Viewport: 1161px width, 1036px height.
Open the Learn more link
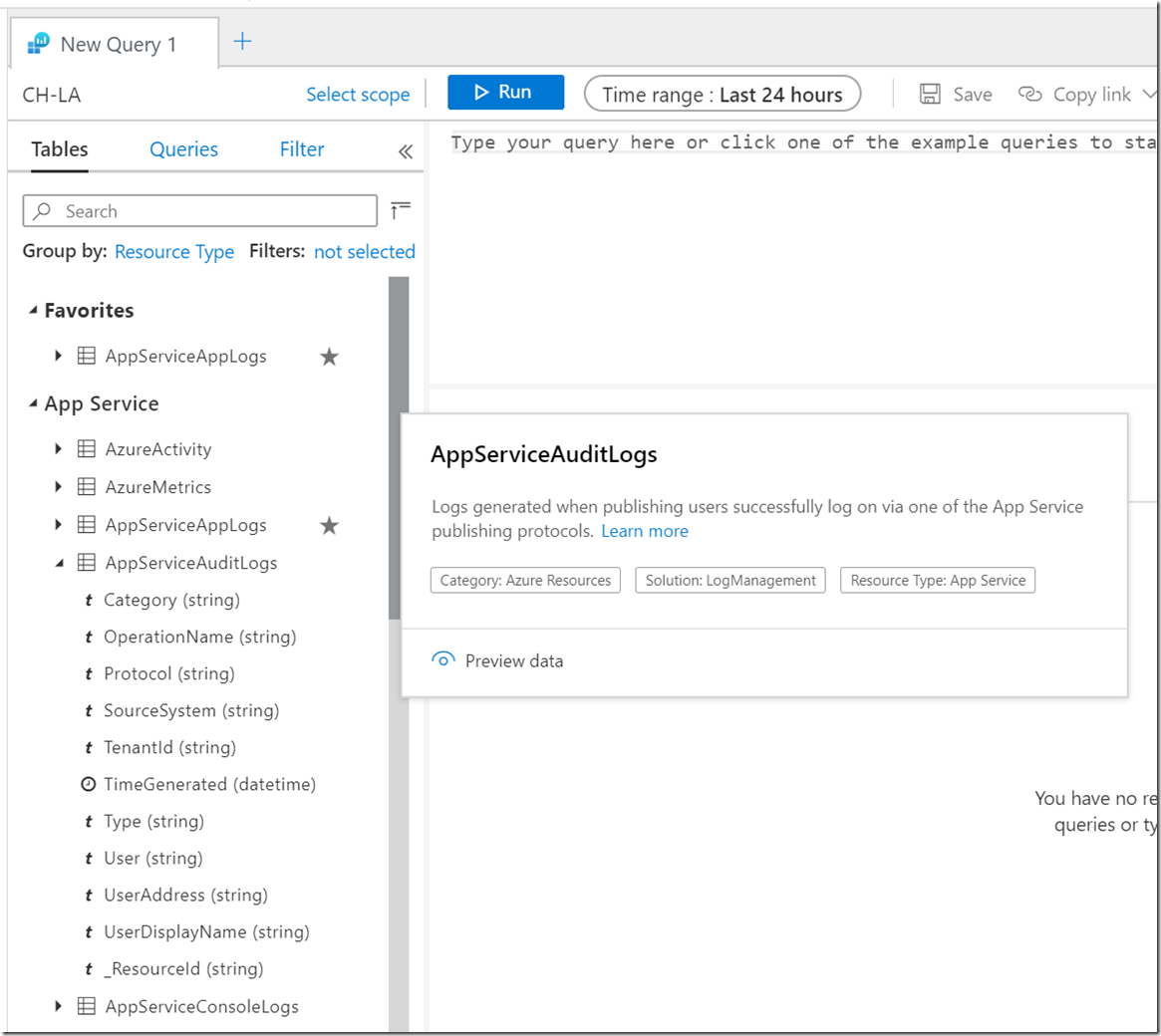tap(644, 531)
